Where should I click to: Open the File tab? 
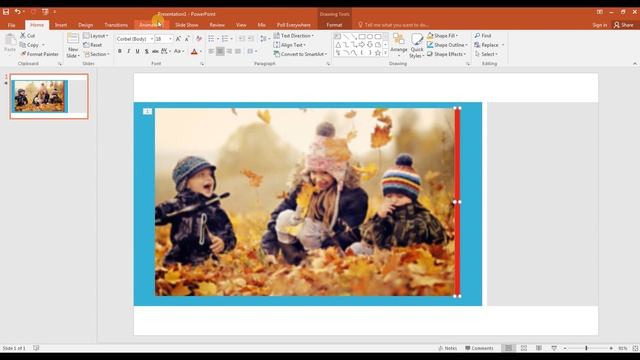11,25
